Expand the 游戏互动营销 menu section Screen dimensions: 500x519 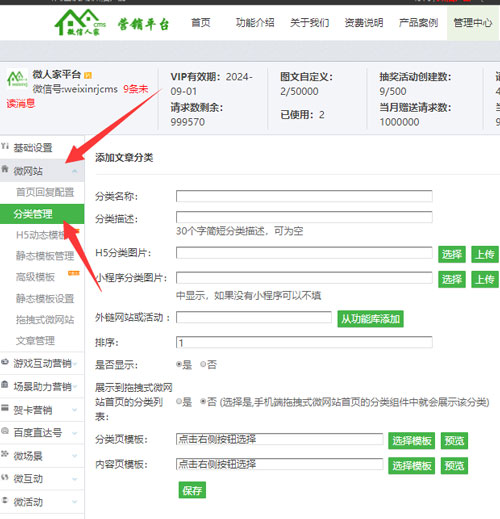point(75,364)
